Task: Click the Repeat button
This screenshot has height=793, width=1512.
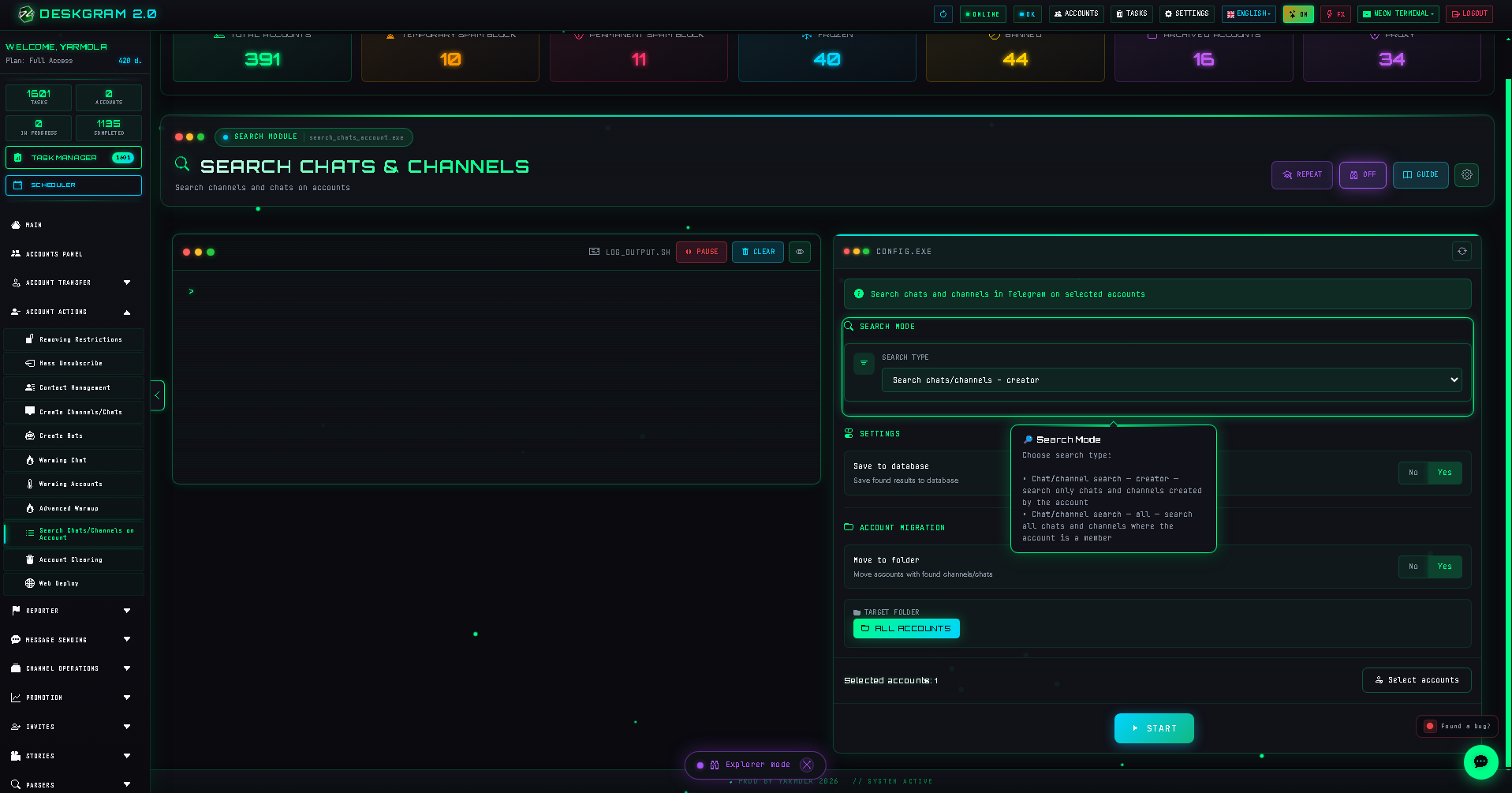Action: (x=1302, y=174)
